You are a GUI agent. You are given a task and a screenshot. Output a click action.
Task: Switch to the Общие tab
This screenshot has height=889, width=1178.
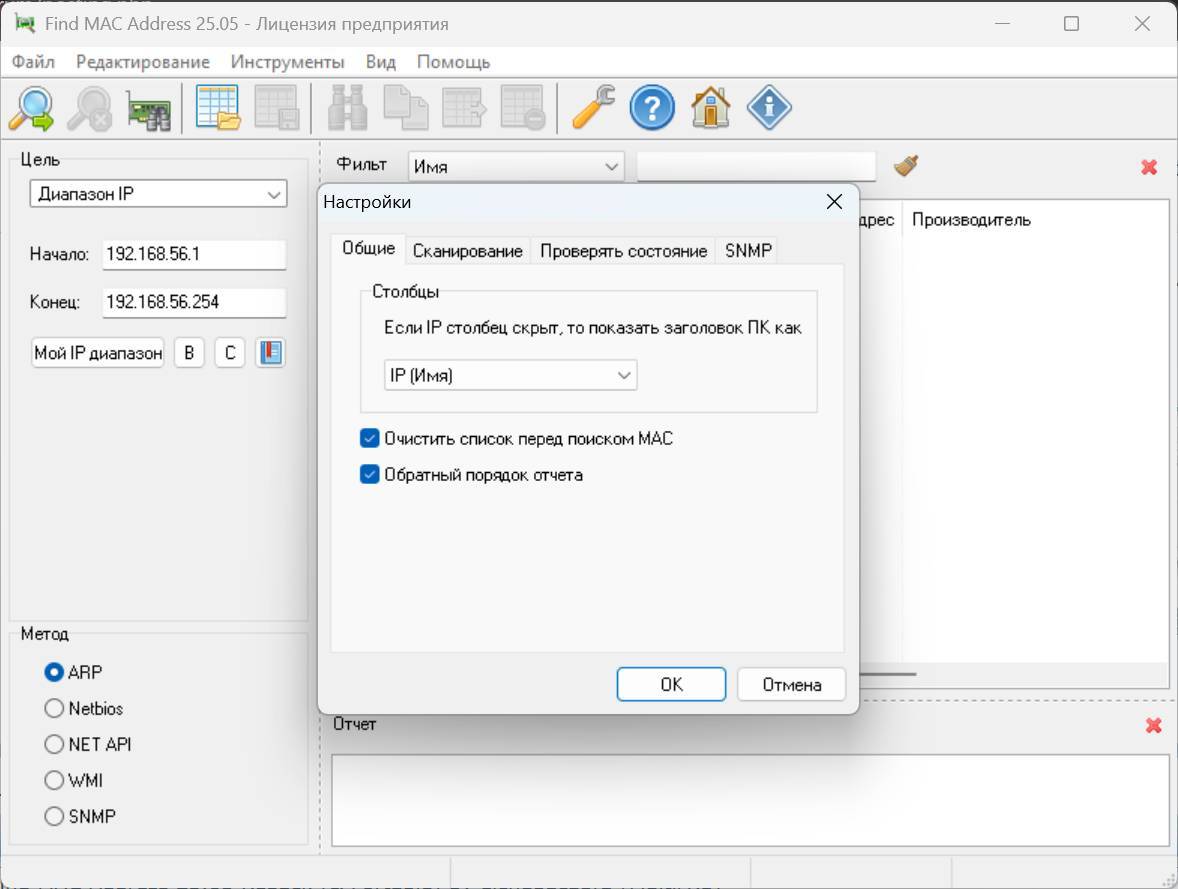[368, 249]
